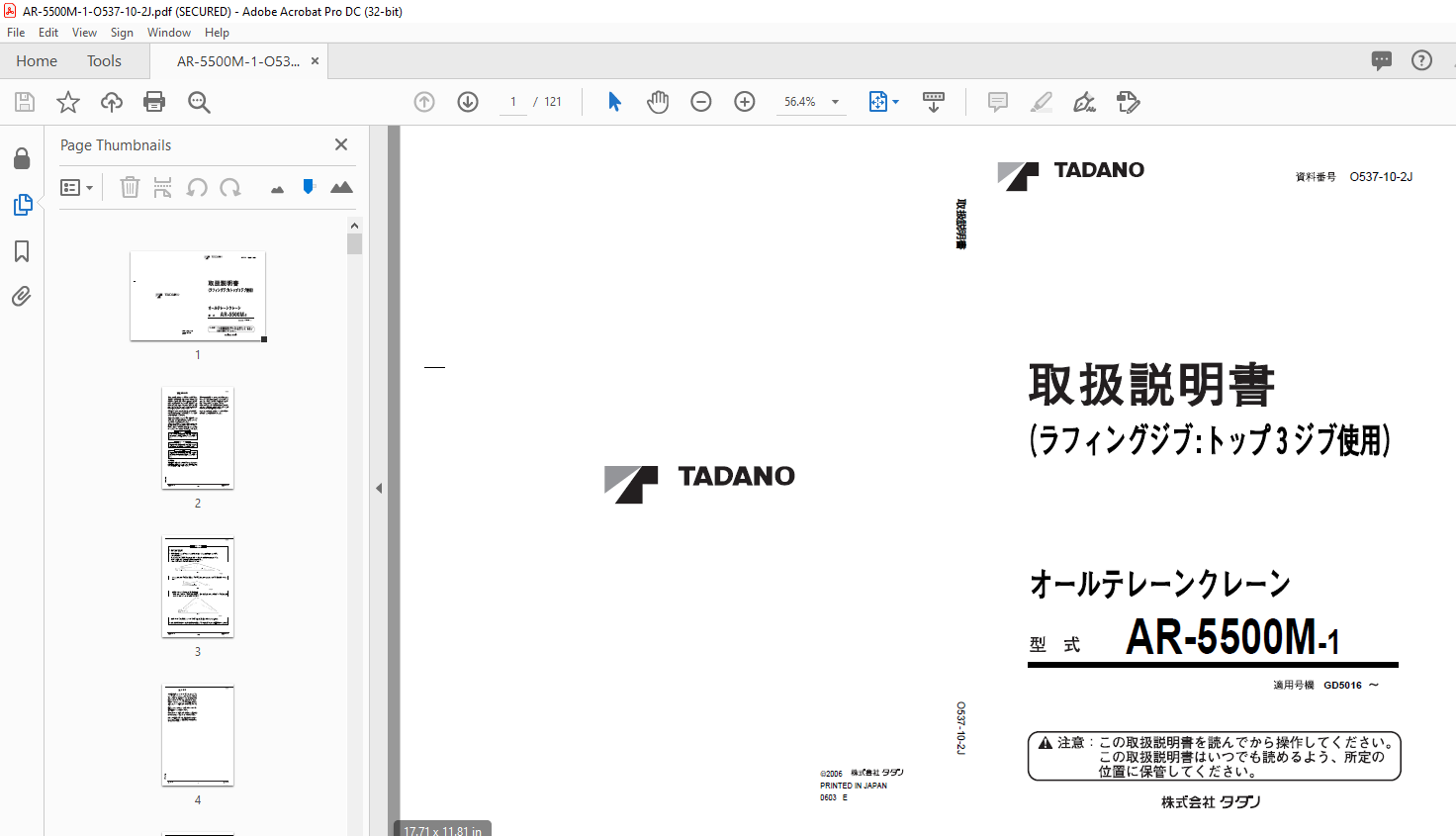Click the stamp tool icon
The height and width of the screenshot is (836, 1456).
pyautogui.click(x=1129, y=102)
